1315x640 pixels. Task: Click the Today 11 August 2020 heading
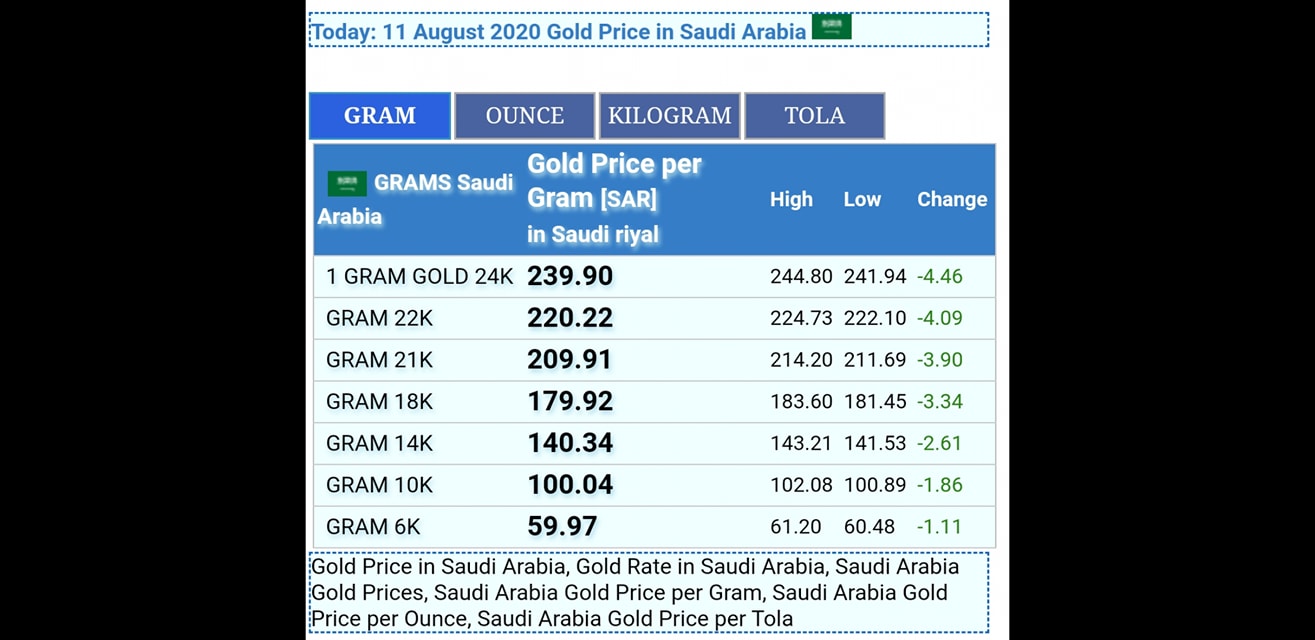(x=558, y=32)
